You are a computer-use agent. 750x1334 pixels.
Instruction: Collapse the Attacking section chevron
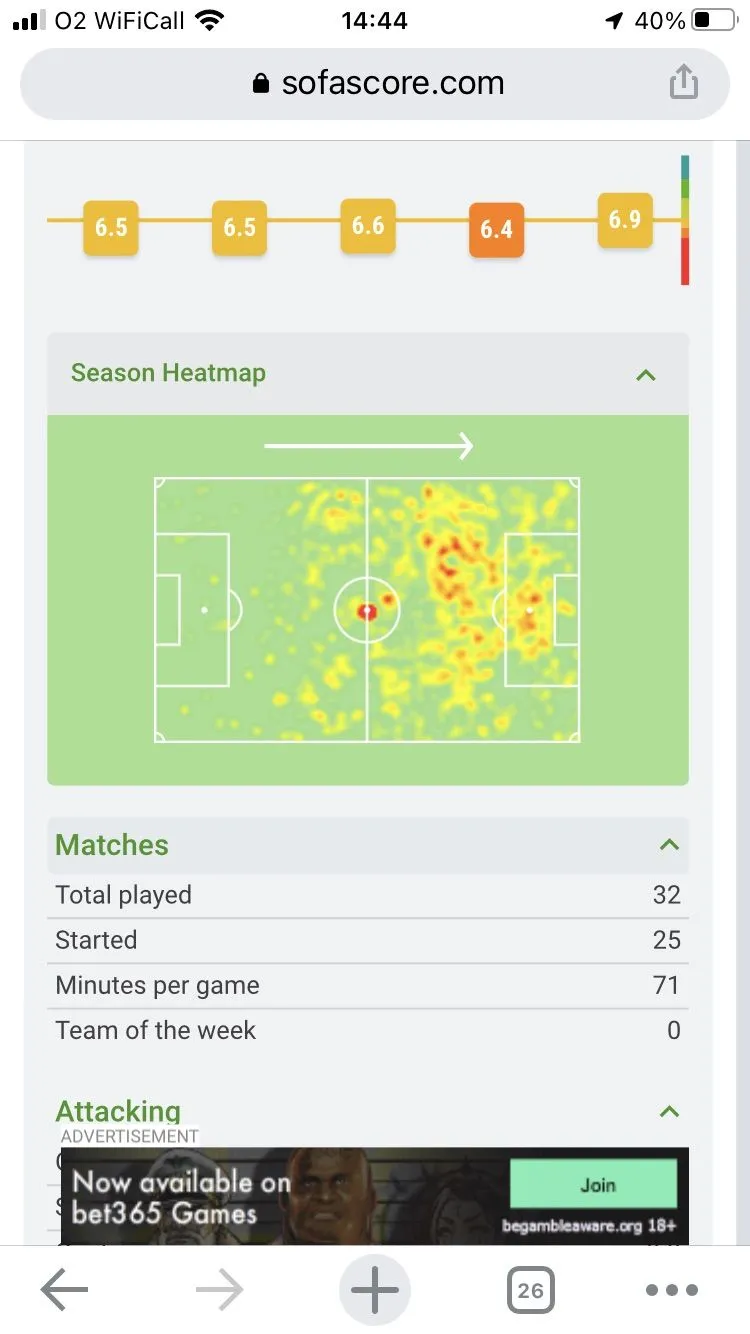pos(669,1112)
